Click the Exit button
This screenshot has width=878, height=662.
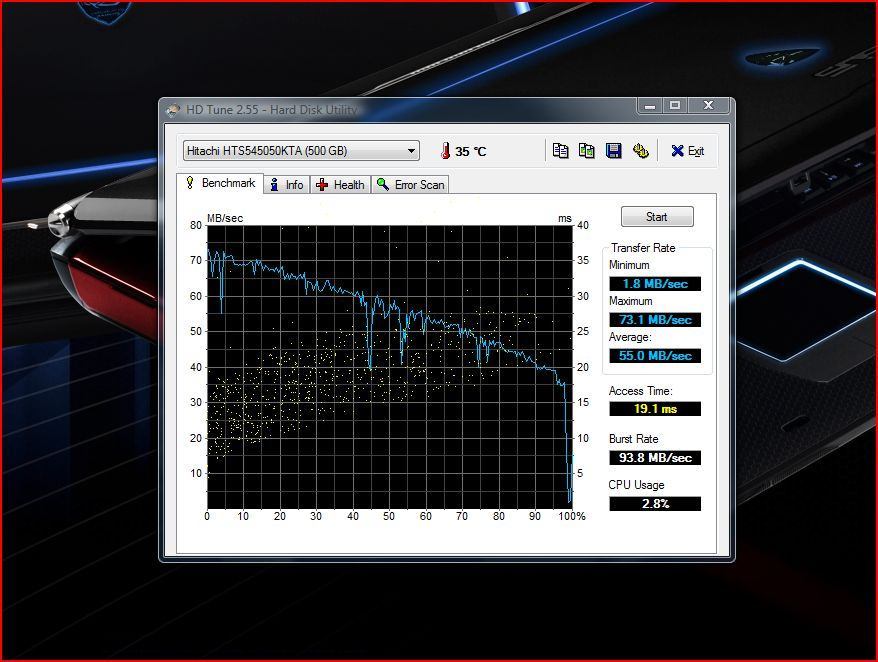coord(688,151)
